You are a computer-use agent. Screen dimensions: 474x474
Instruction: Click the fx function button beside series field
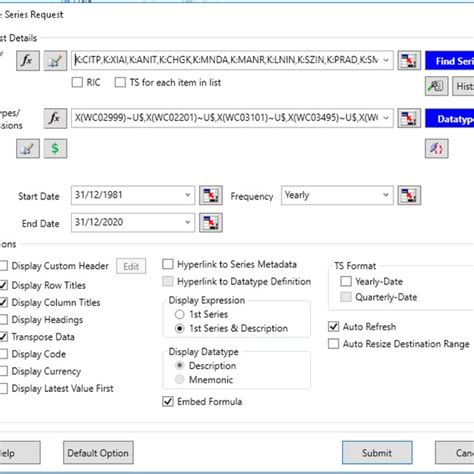(28, 60)
